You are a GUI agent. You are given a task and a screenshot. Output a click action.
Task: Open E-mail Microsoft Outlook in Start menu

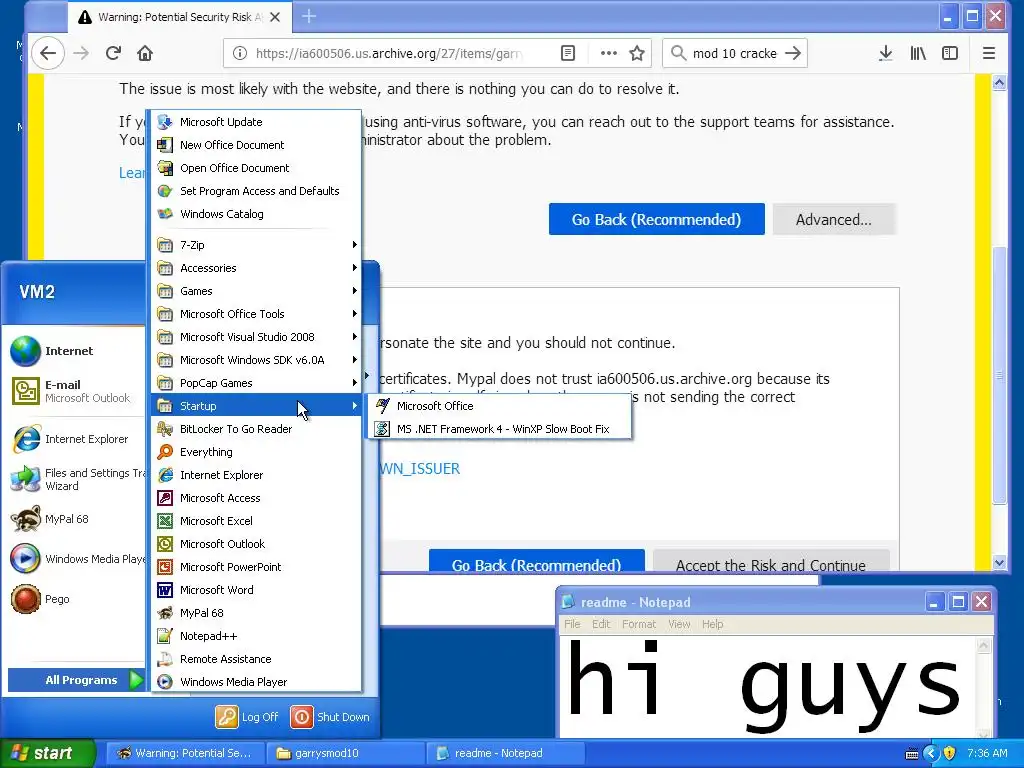coord(75,391)
